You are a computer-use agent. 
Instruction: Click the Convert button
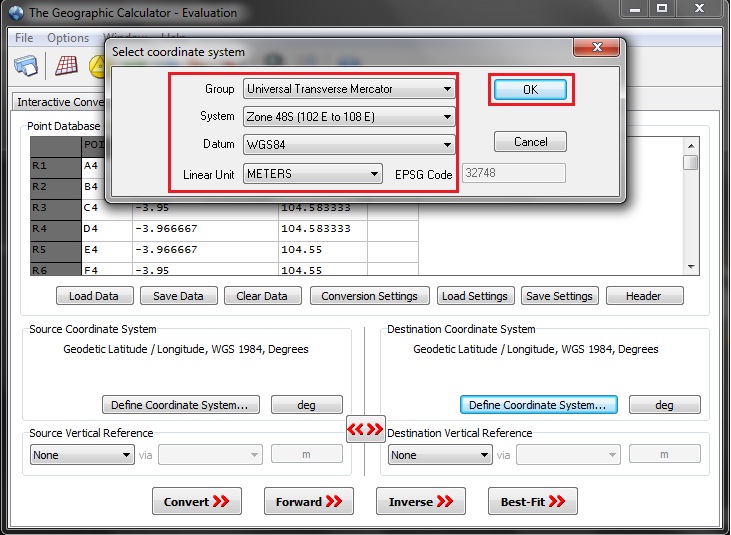tap(197, 501)
